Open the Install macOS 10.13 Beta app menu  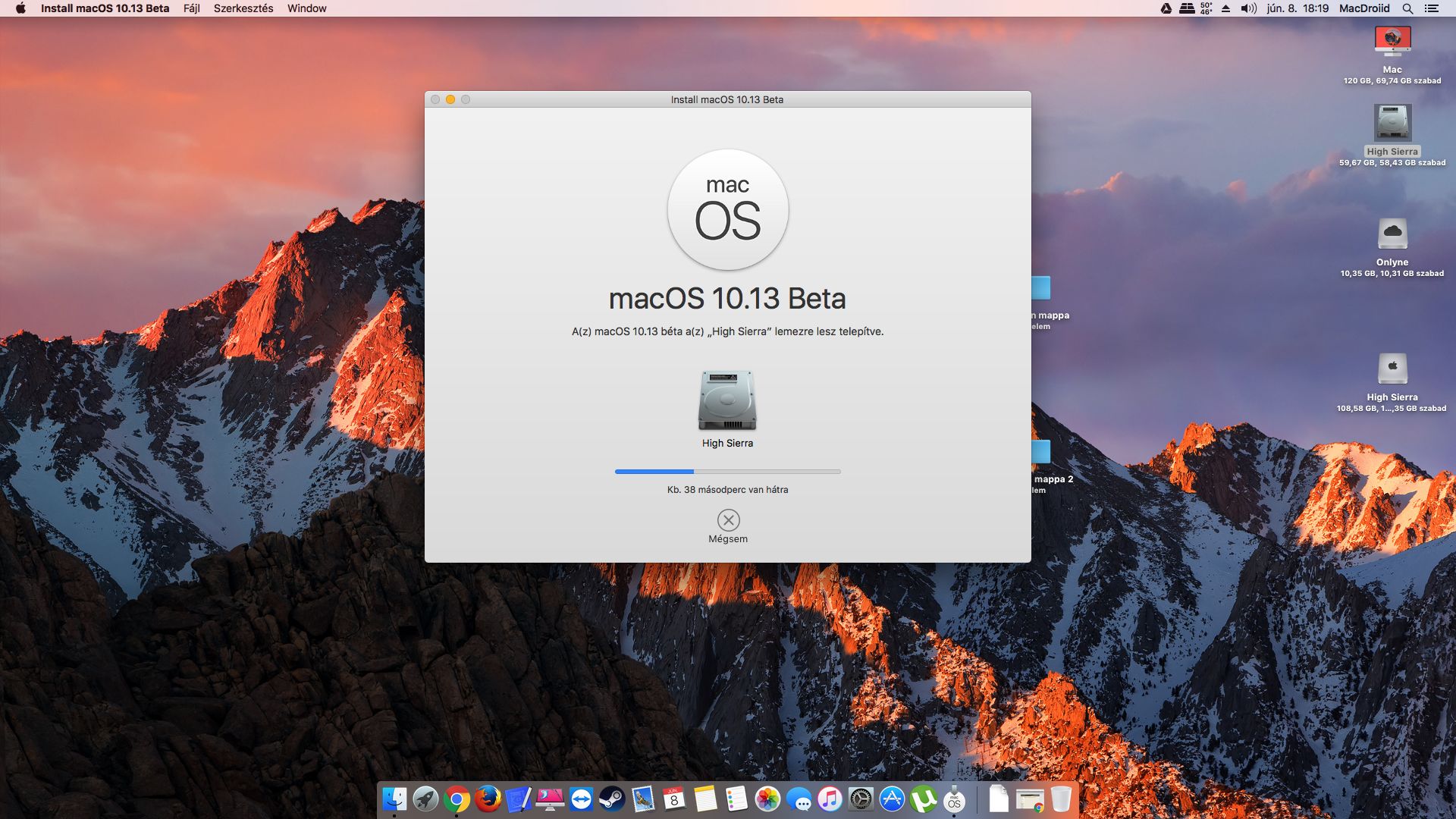point(105,8)
